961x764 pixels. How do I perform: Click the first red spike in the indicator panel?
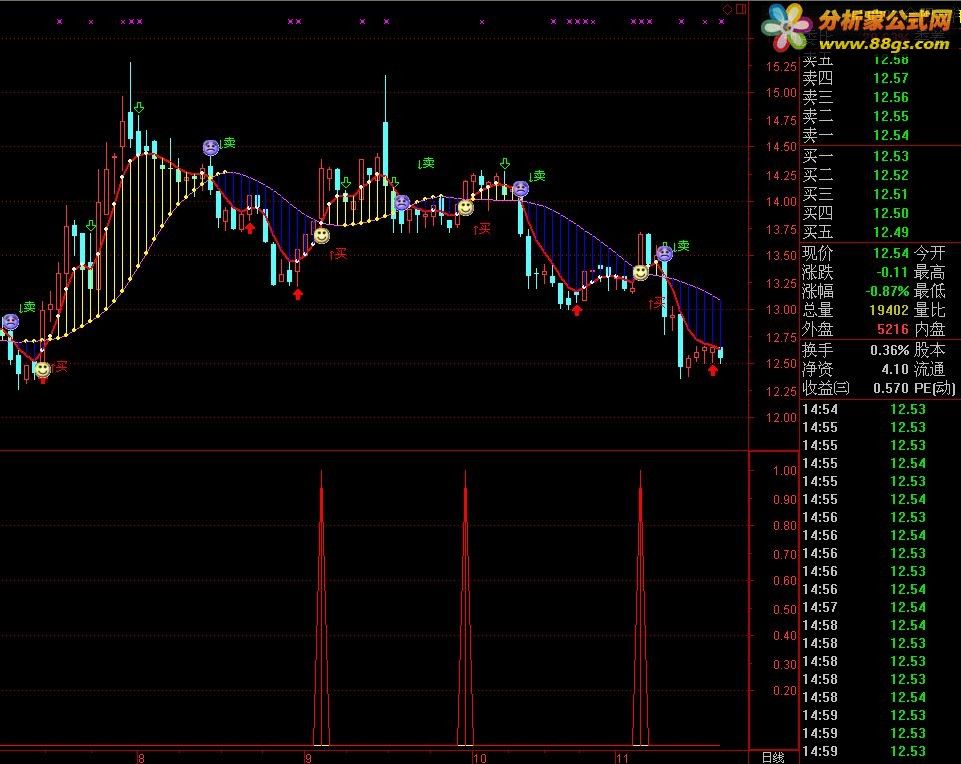click(x=321, y=607)
